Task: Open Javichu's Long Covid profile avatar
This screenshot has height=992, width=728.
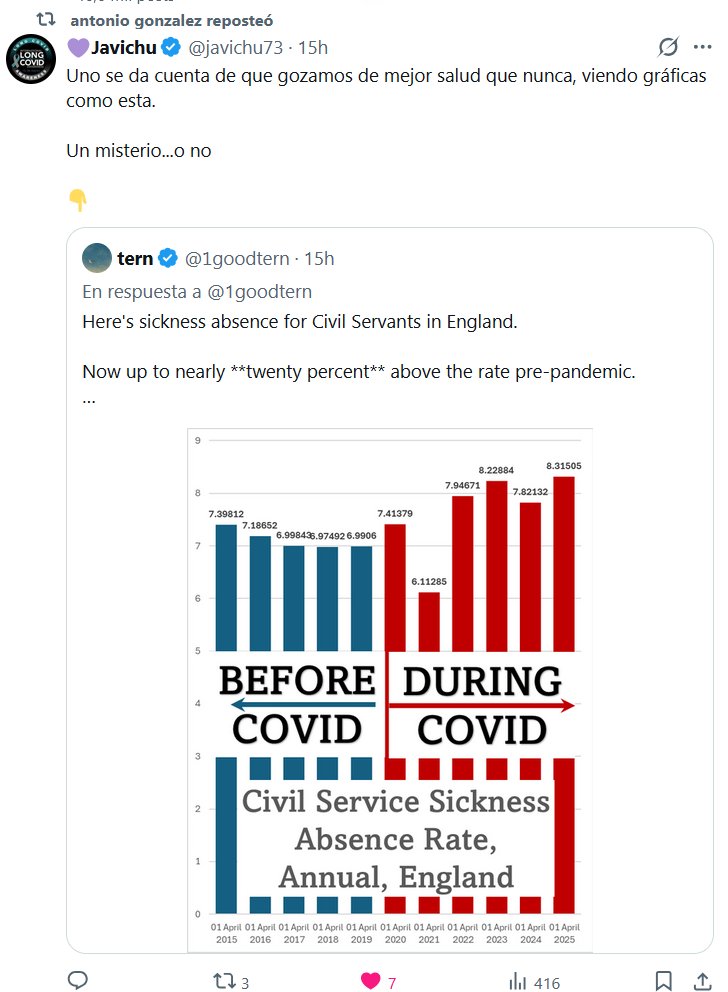Action: pyautogui.click(x=31, y=57)
